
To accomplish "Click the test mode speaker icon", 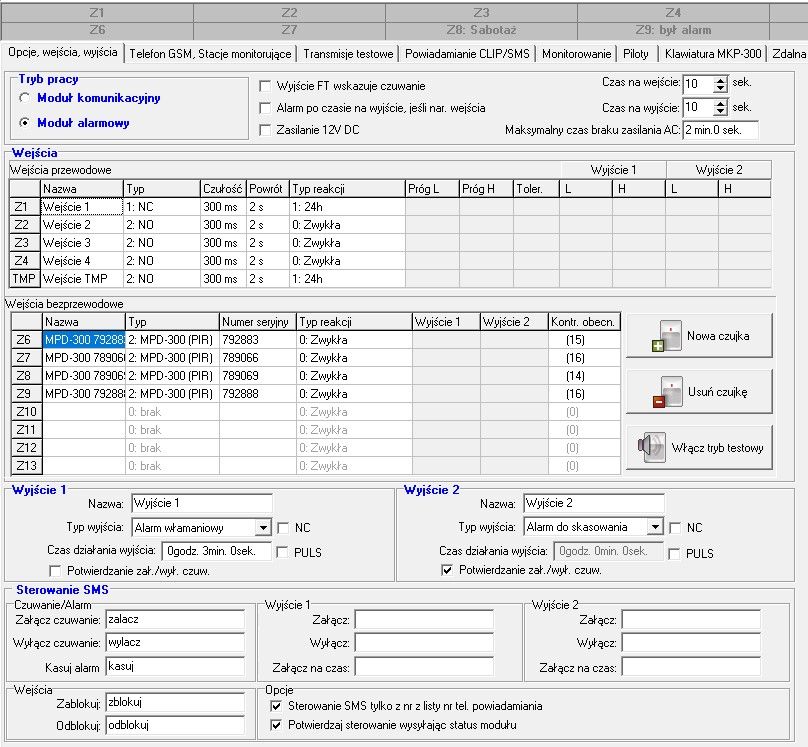I will point(652,447).
